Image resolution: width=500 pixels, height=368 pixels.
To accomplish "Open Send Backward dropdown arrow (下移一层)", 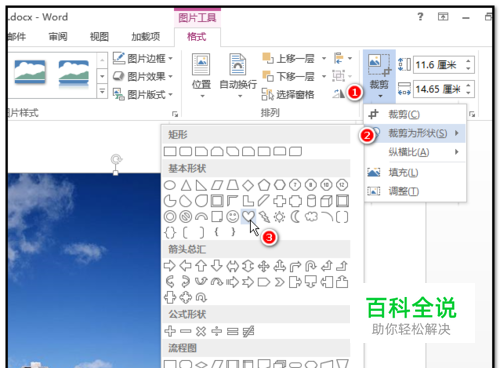I will pyautogui.click(x=324, y=76).
